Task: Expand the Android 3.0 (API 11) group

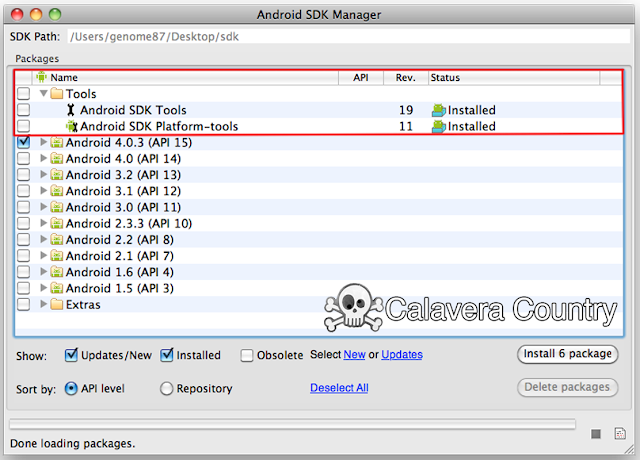Action: click(43, 207)
